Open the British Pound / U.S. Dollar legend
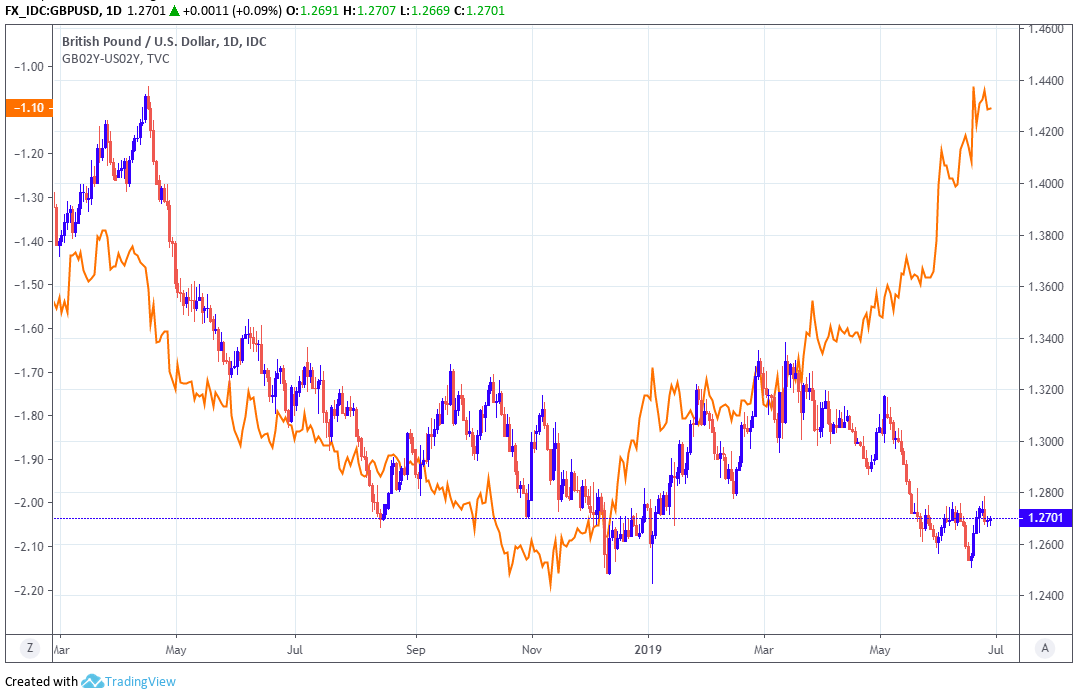The width and height of the screenshot is (1076, 695). click(x=164, y=41)
